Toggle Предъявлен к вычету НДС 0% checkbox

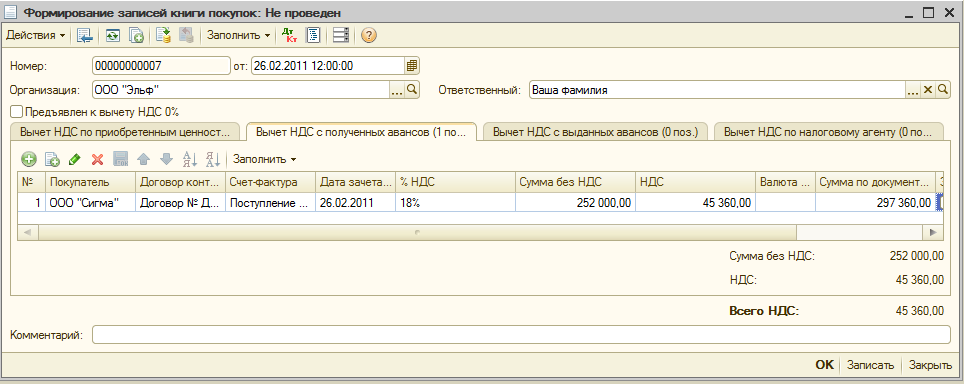pyautogui.click(x=17, y=112)
